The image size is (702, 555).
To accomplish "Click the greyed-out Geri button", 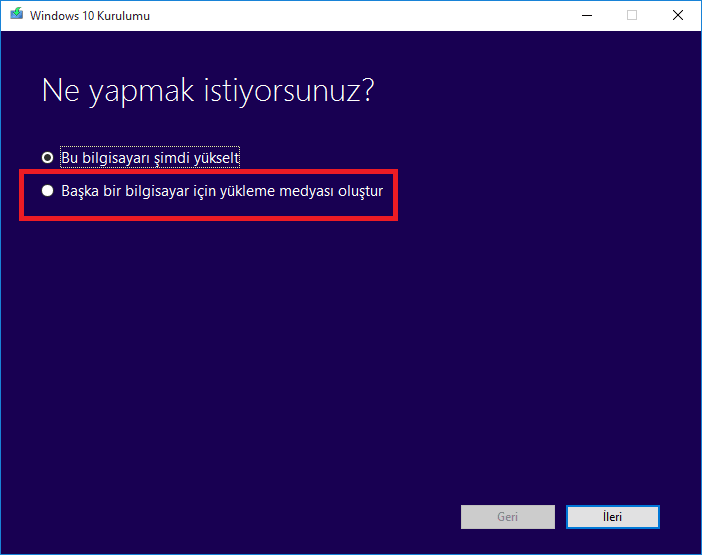I will 508,517.
